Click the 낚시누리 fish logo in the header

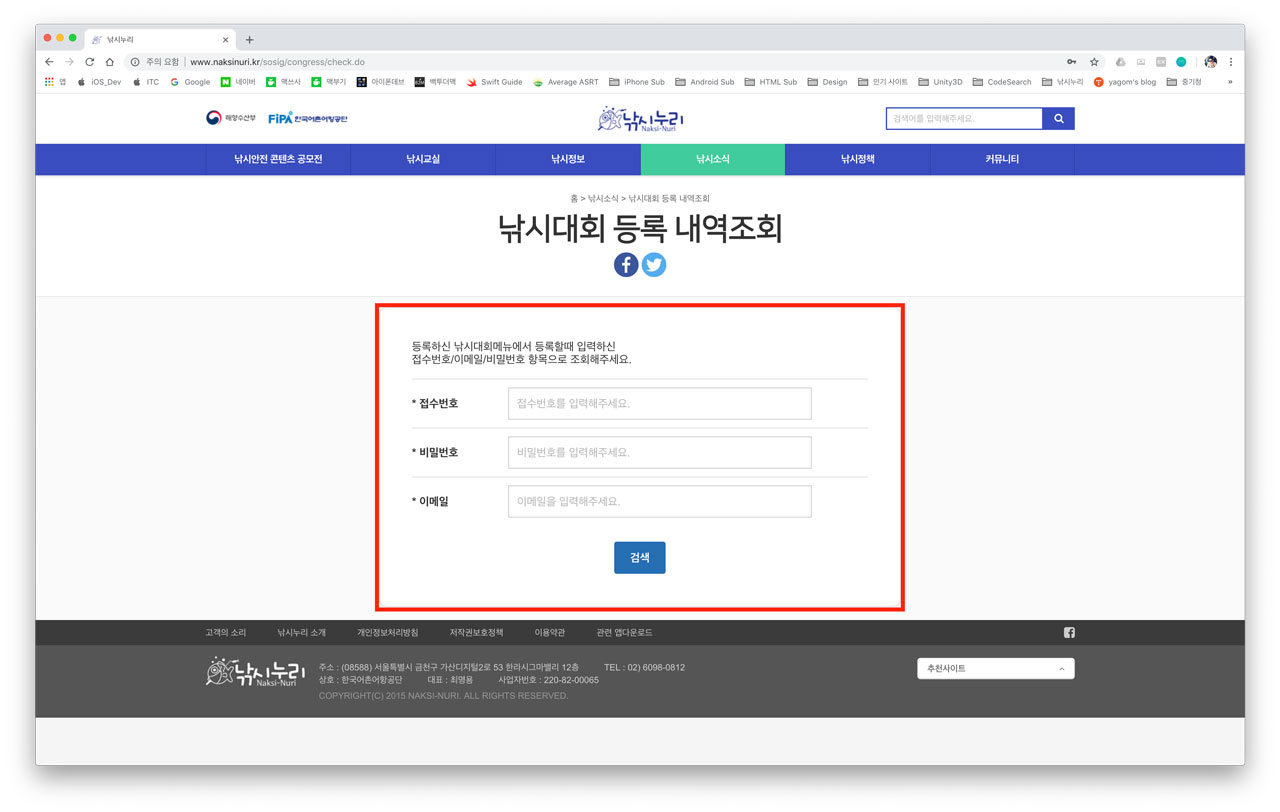640,118
